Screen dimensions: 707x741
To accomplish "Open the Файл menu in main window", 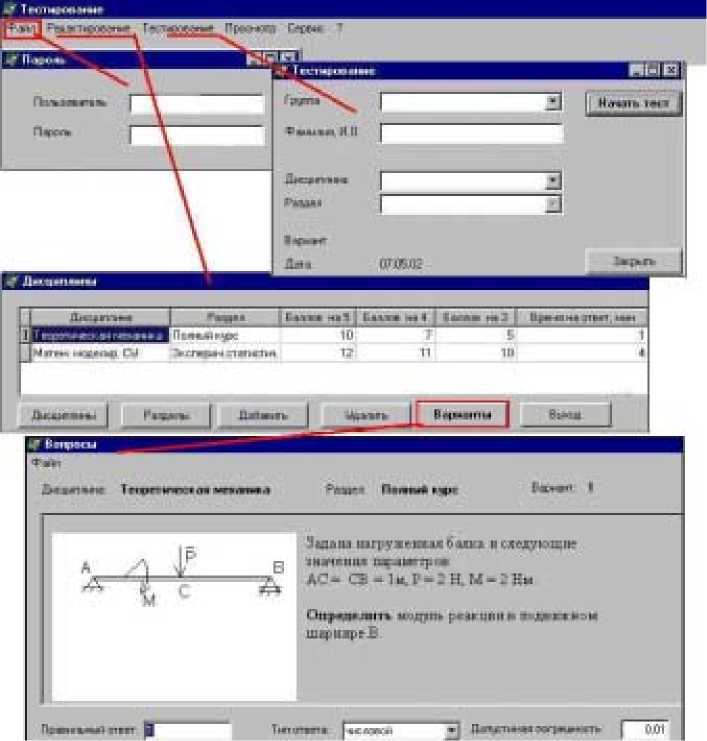I will 22,29.
